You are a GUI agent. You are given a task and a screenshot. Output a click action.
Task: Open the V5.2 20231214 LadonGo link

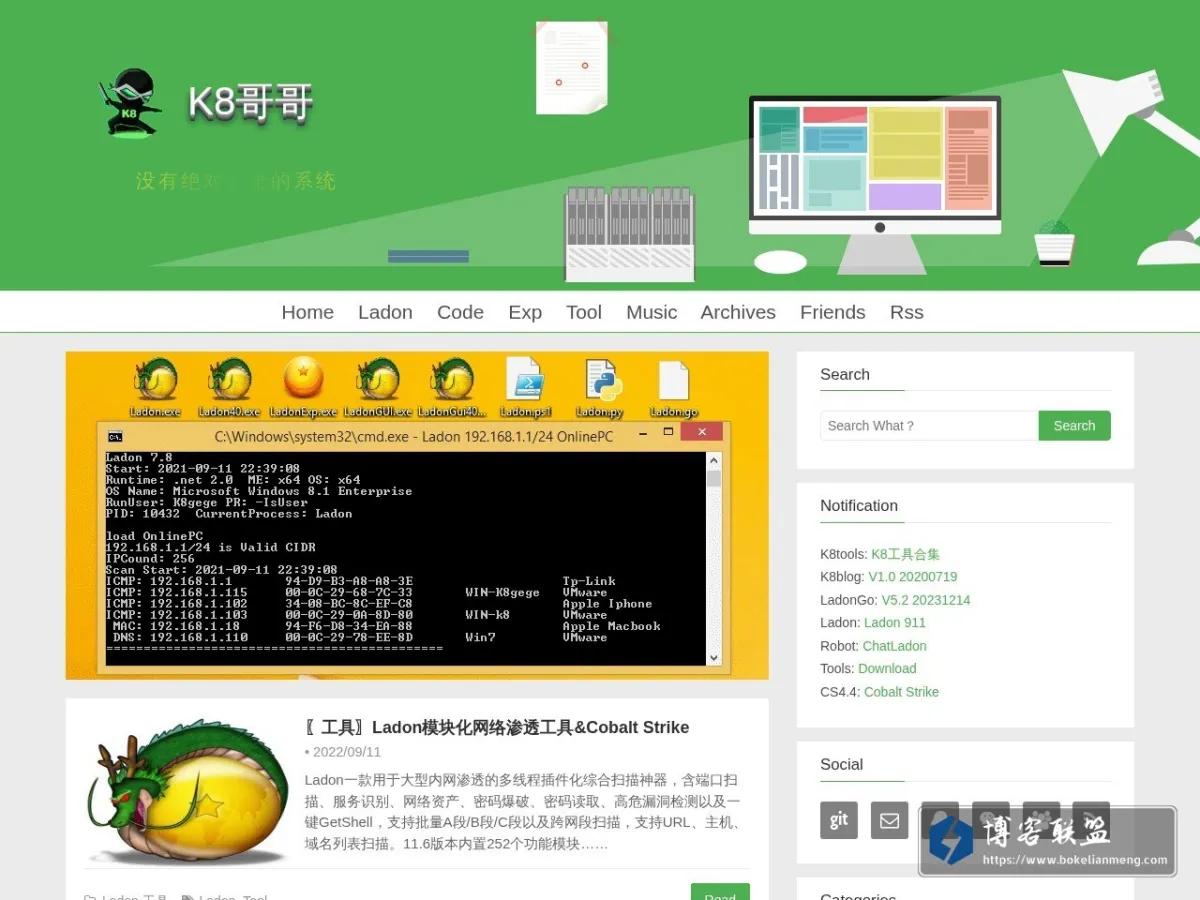tap(926, 600)
